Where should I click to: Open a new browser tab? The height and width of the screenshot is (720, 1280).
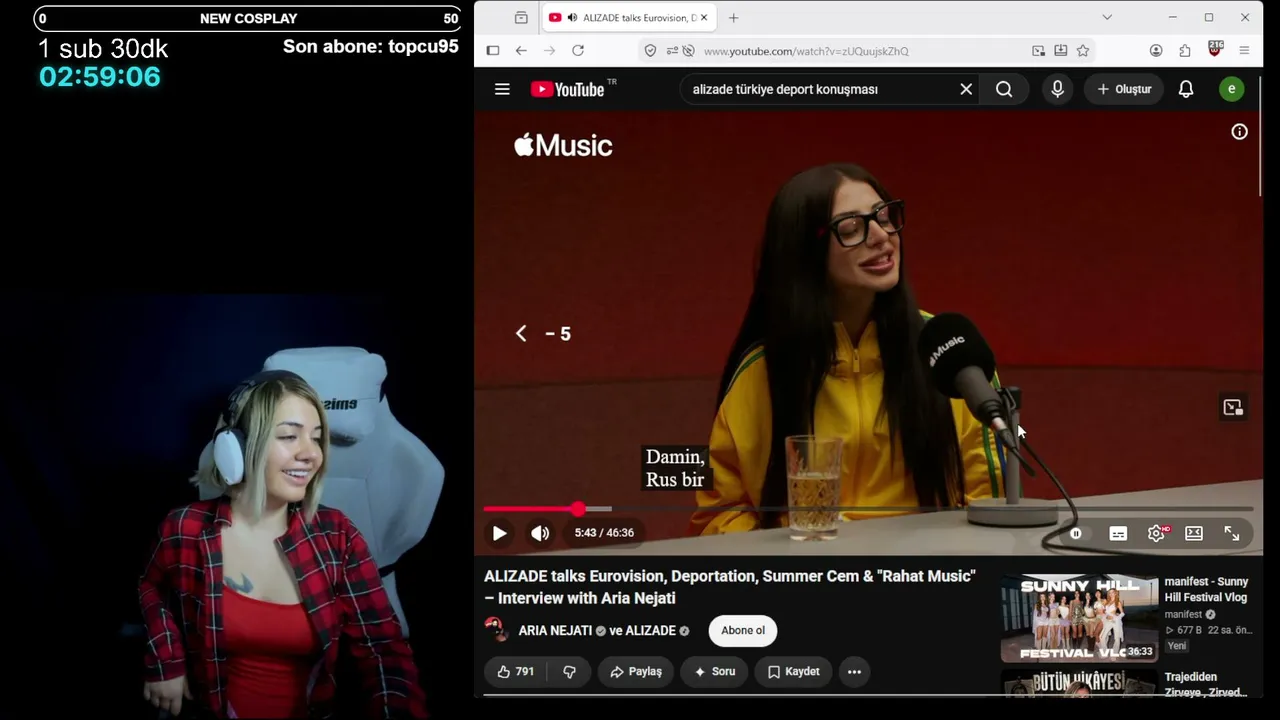point(733,18)
